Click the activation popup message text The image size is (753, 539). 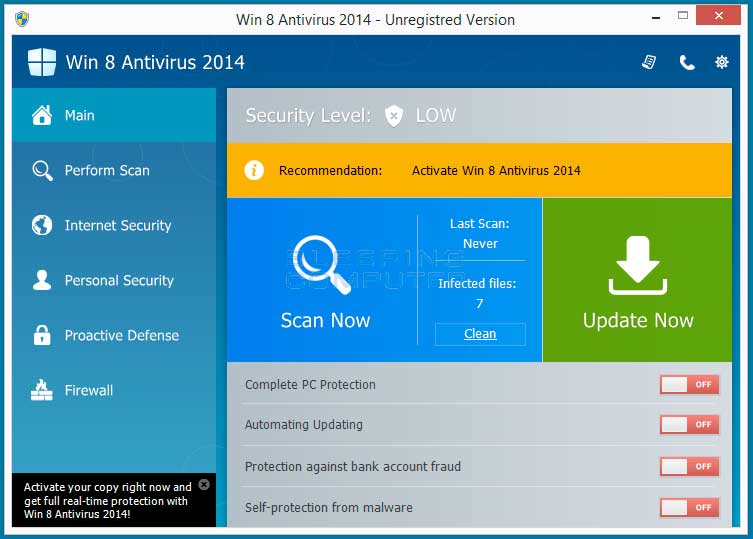pos(108,501)
